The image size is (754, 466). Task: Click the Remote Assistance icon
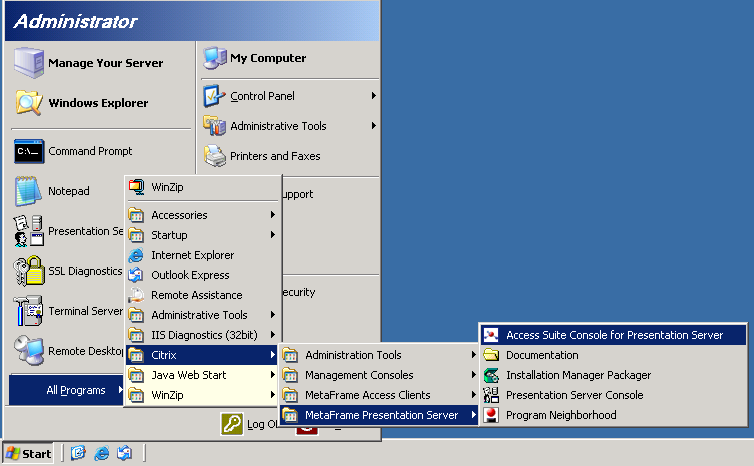pyautogui.click(x=136, y=295)
